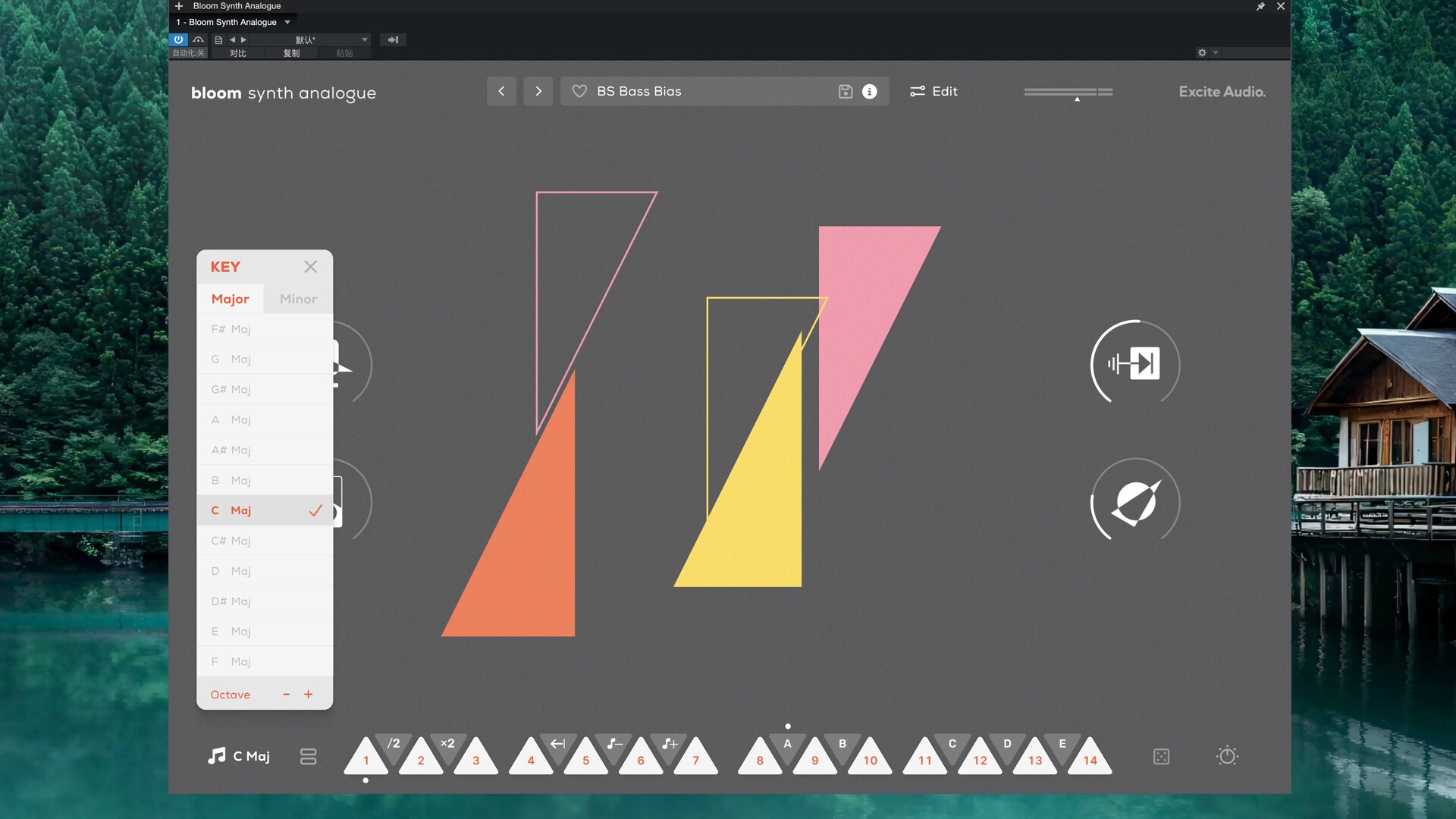The image size is (1456, 819).
Task: Click the host 复制 copy button
Action: click(291, 53)
